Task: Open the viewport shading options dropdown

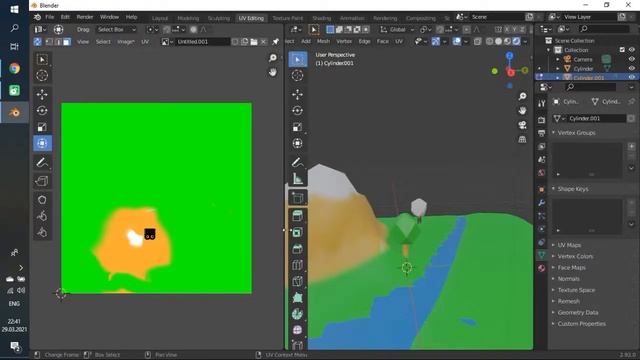Action: point(525,42)
